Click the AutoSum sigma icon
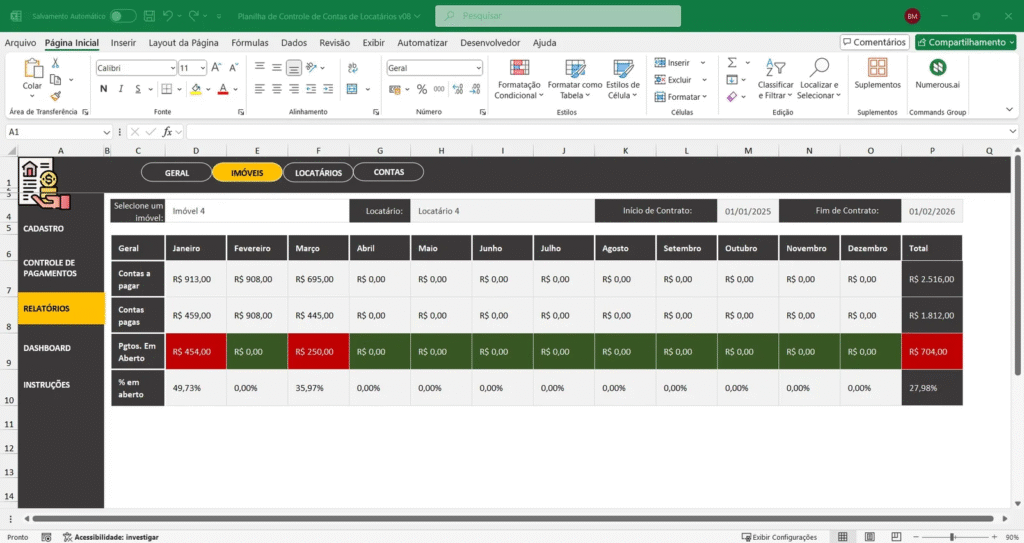The width and height of the screenshot is (1024, 543). click(x=732, y=63)
